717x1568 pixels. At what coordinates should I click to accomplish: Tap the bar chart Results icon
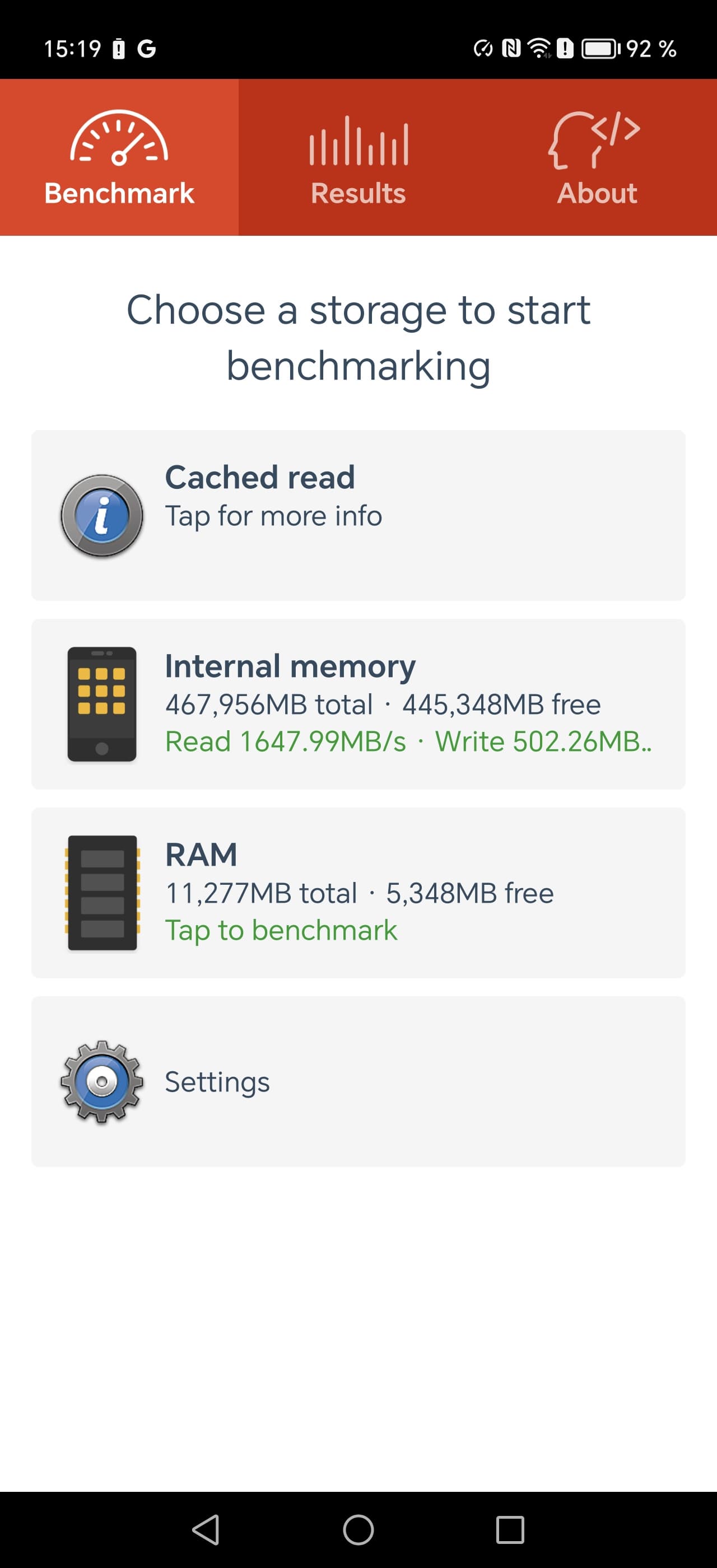pos(358,141)
